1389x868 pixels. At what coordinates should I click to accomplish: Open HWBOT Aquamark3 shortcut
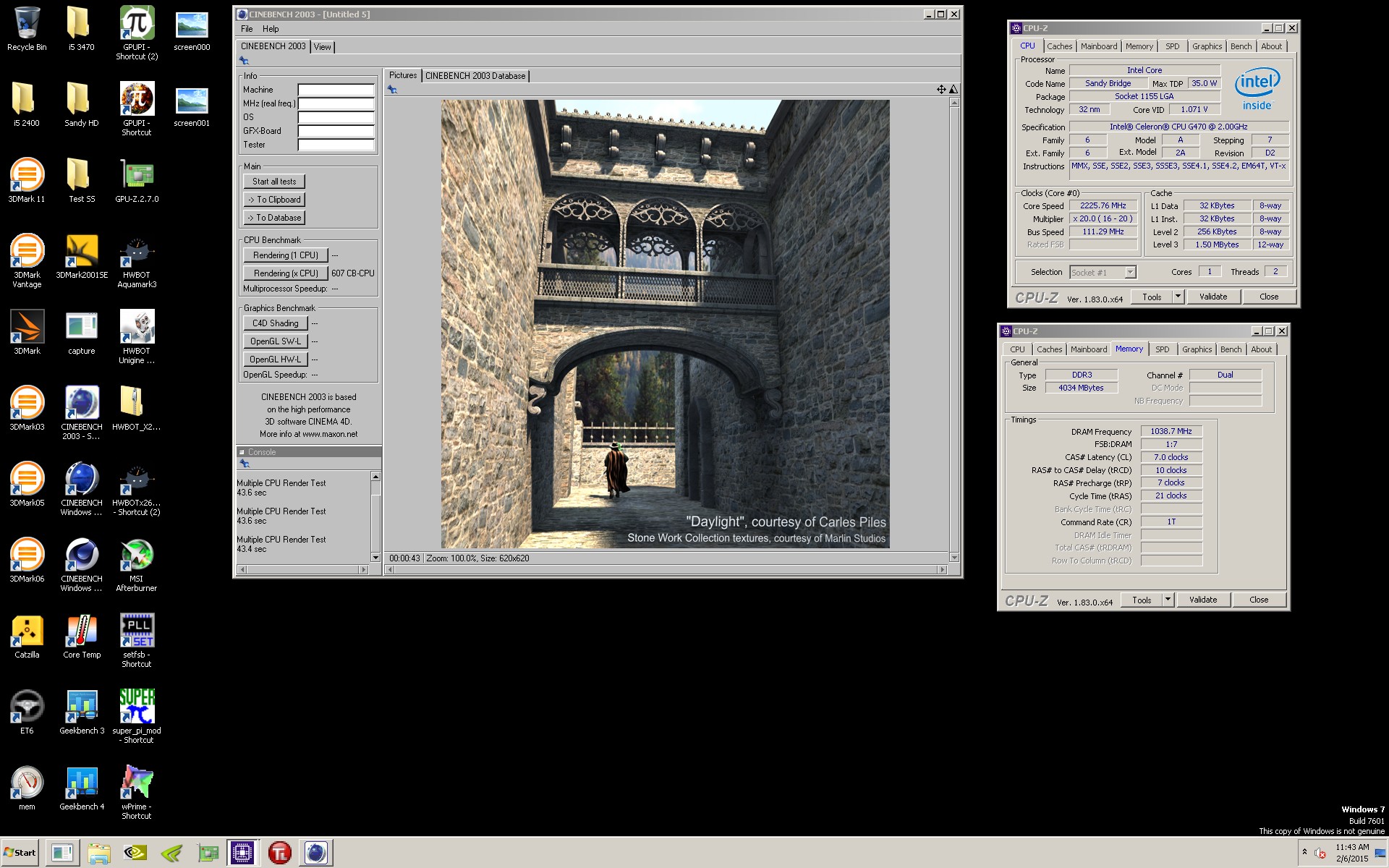point(137,260)
